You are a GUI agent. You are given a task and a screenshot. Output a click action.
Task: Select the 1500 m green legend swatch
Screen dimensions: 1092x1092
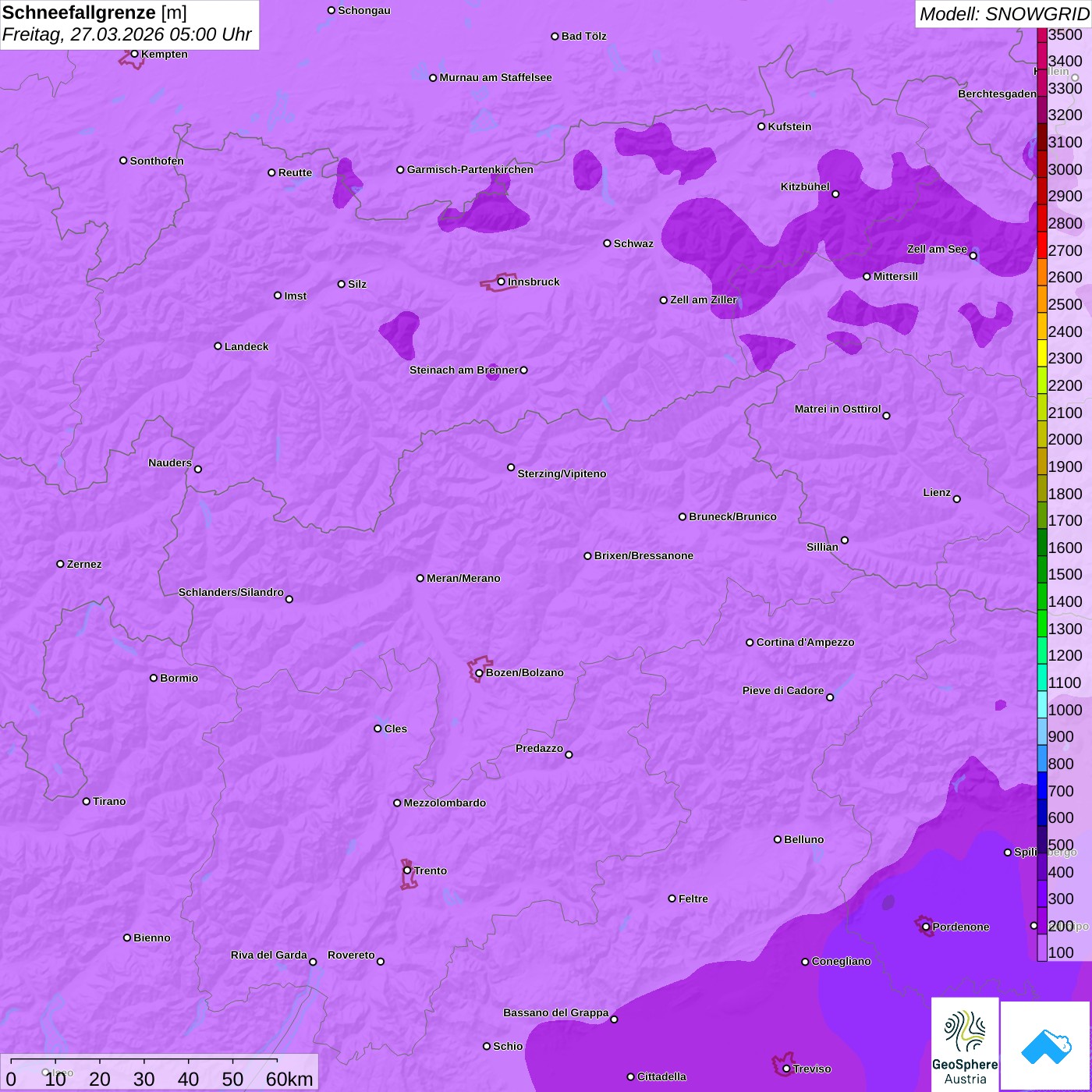point(1042,569)
